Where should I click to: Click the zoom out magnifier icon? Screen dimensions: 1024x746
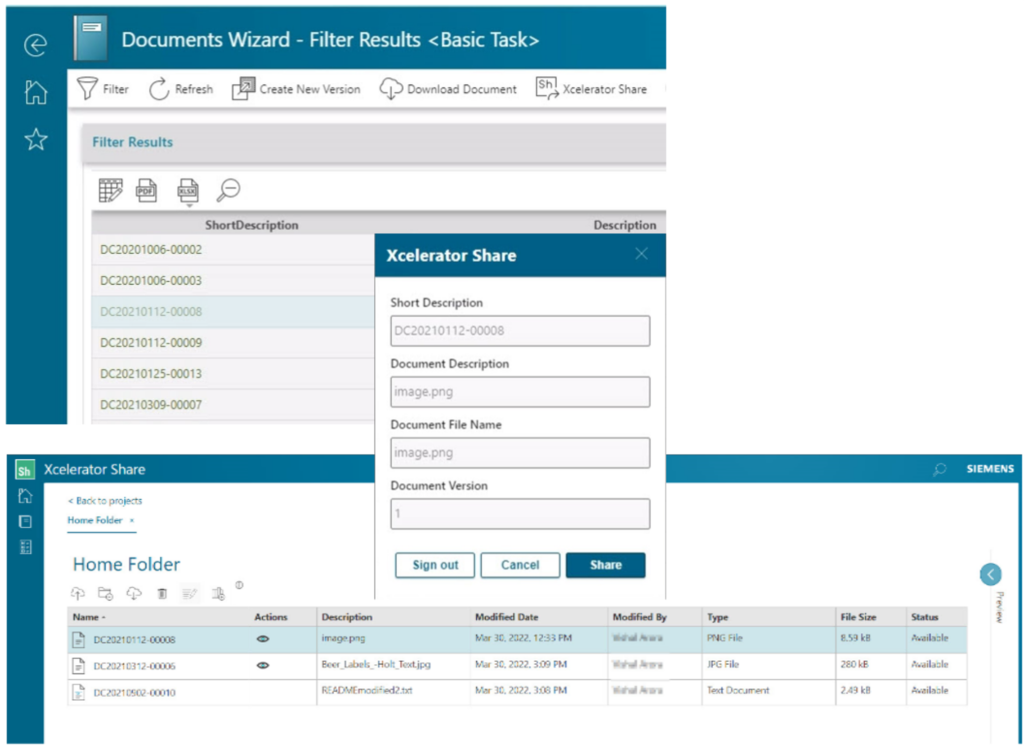pyautogui.click(x=229, y=189)
